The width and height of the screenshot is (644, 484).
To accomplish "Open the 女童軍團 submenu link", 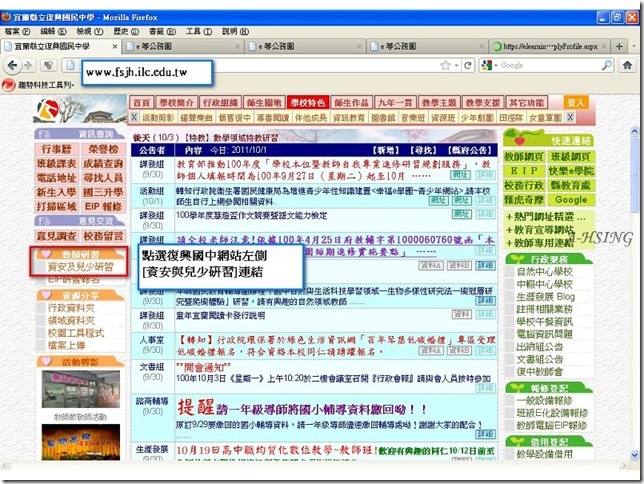I will (x=545, y=118).
